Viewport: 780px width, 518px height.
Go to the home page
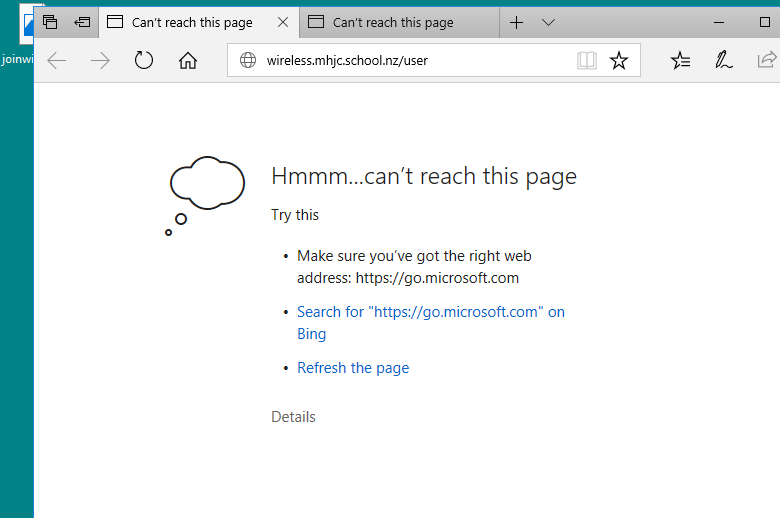[x=188, y=61]
